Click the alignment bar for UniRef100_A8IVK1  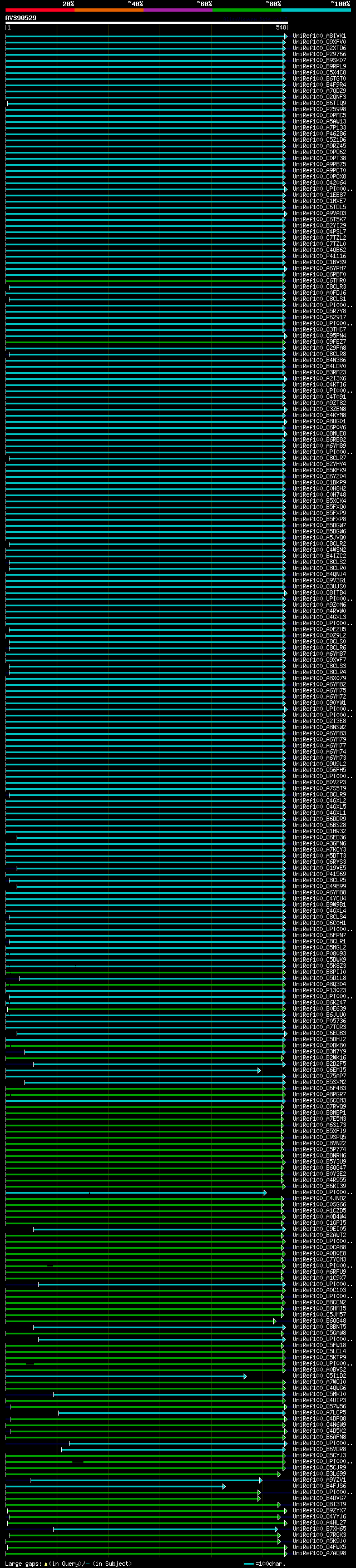click(x=146, y=36)
